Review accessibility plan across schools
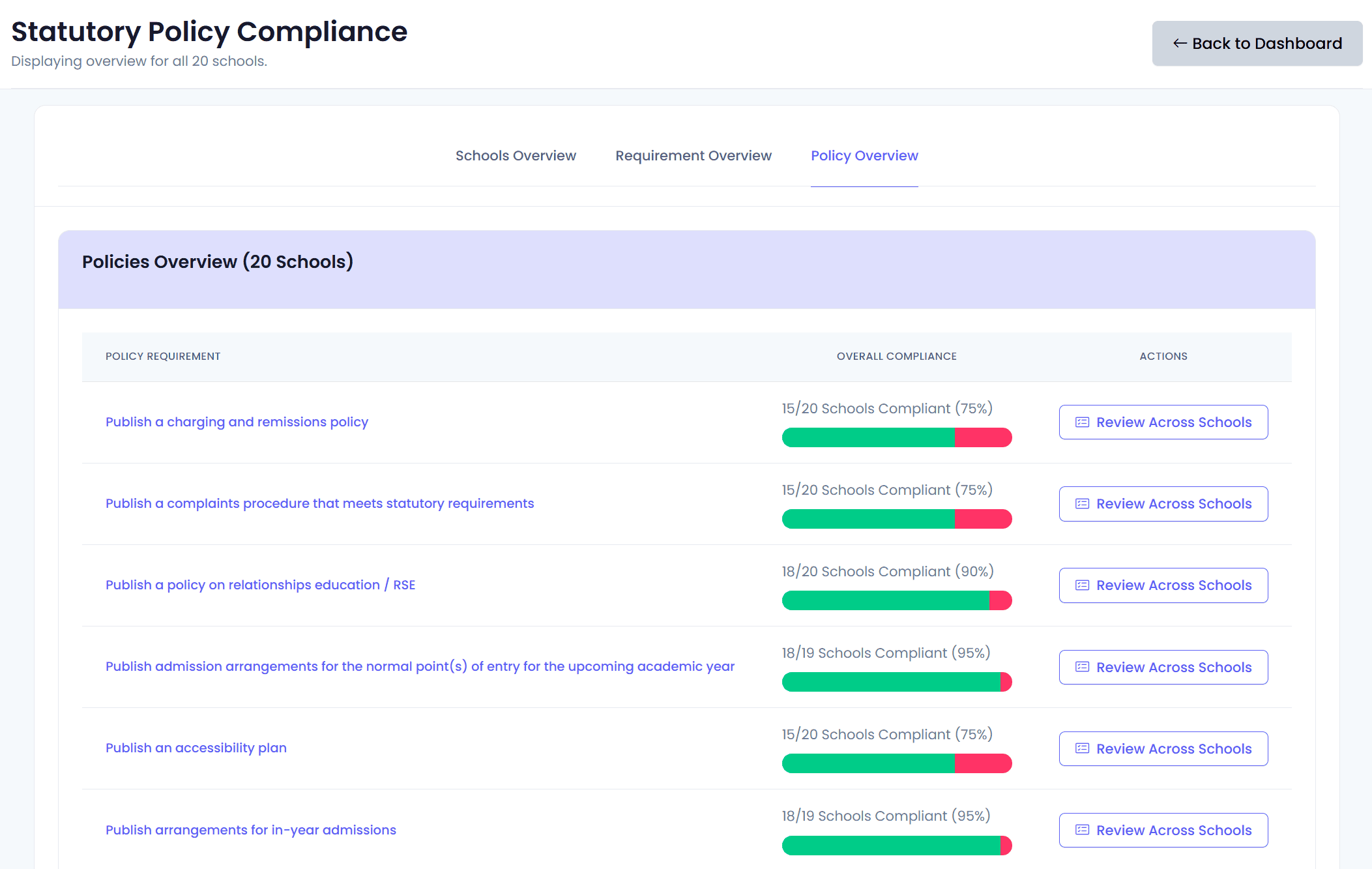Screen dimensions: 1372x869 tap(1163, 748)
